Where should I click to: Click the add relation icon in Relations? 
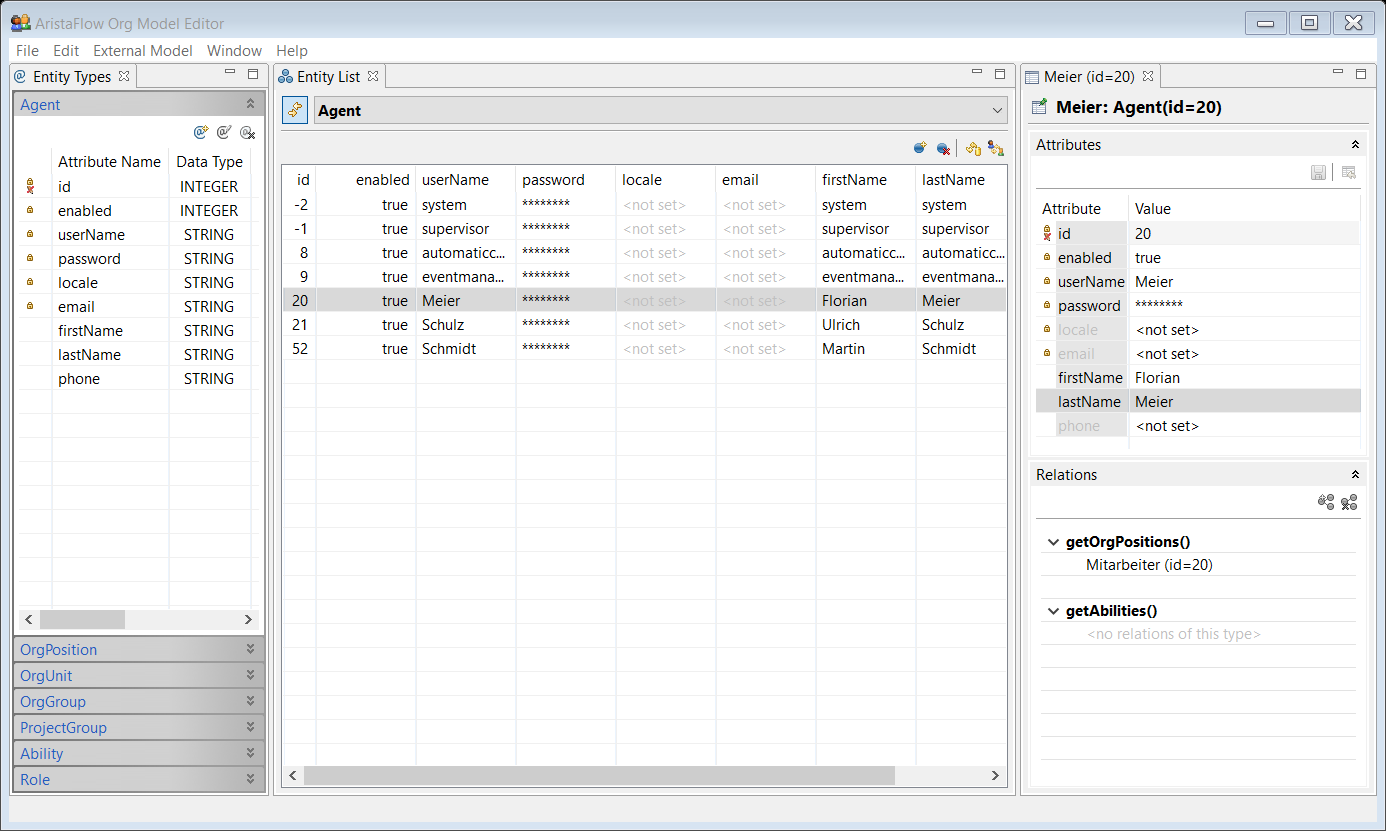tap(1326, 502)
